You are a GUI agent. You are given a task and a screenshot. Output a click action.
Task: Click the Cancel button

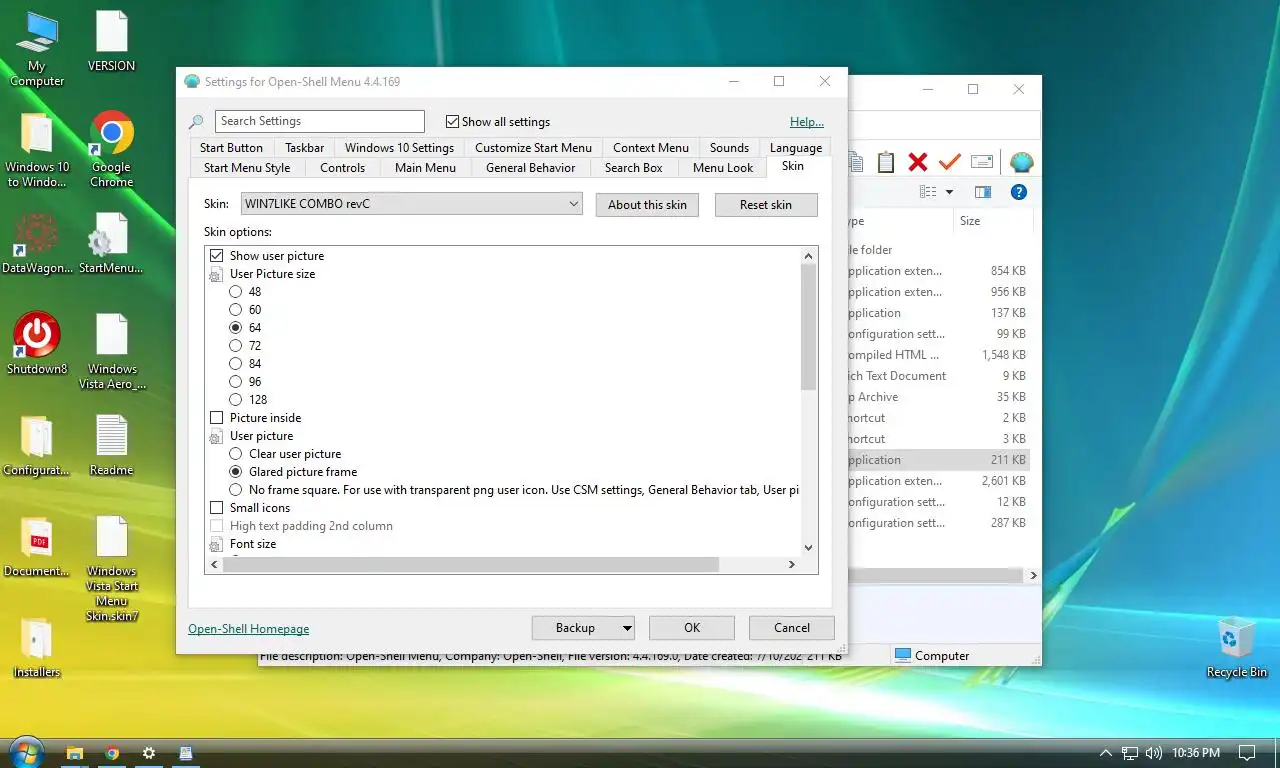click(792, 628)
